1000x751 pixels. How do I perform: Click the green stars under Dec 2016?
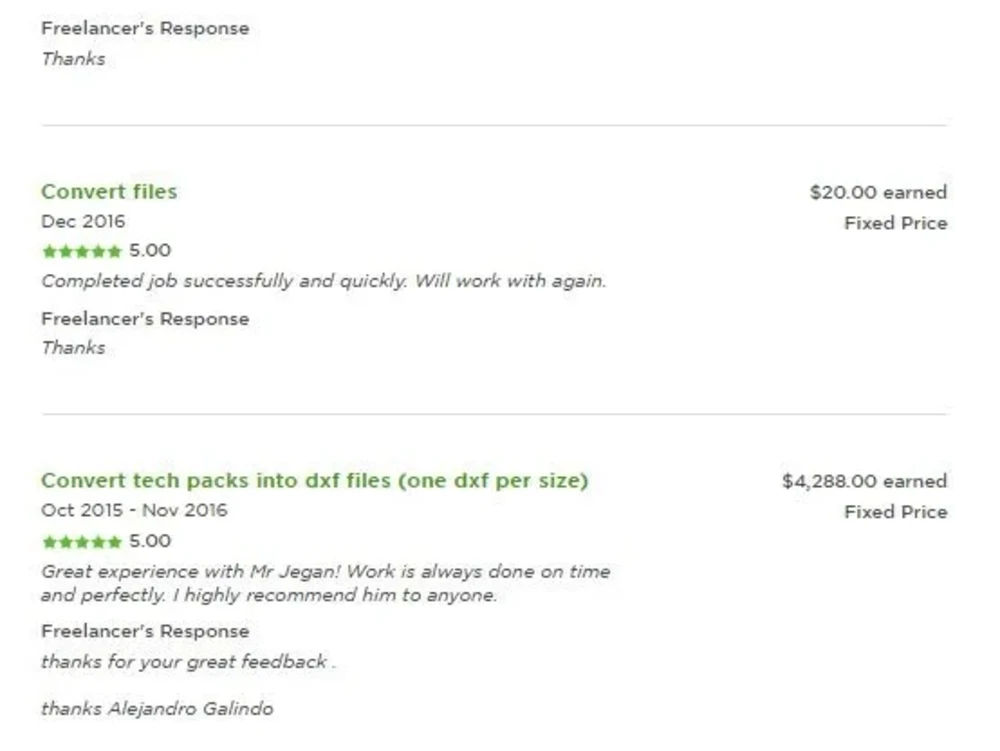(81, 252)
